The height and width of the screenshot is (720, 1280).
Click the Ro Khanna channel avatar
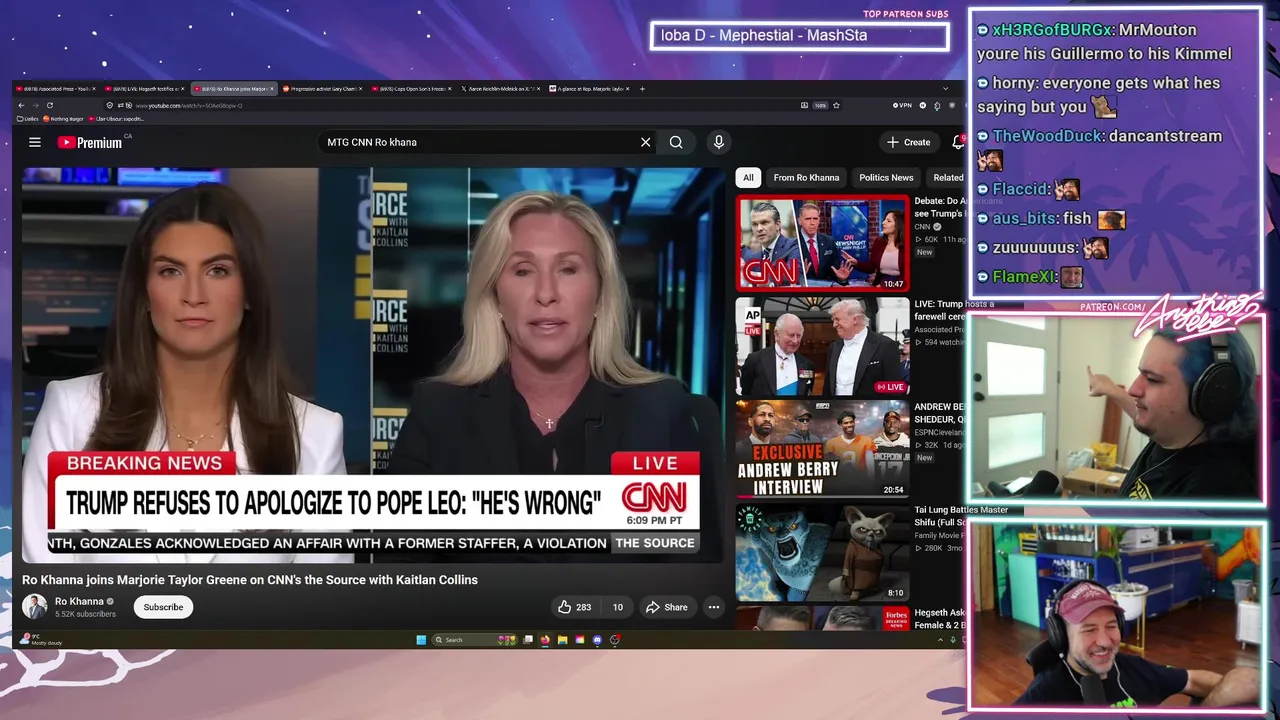(35, 607)
